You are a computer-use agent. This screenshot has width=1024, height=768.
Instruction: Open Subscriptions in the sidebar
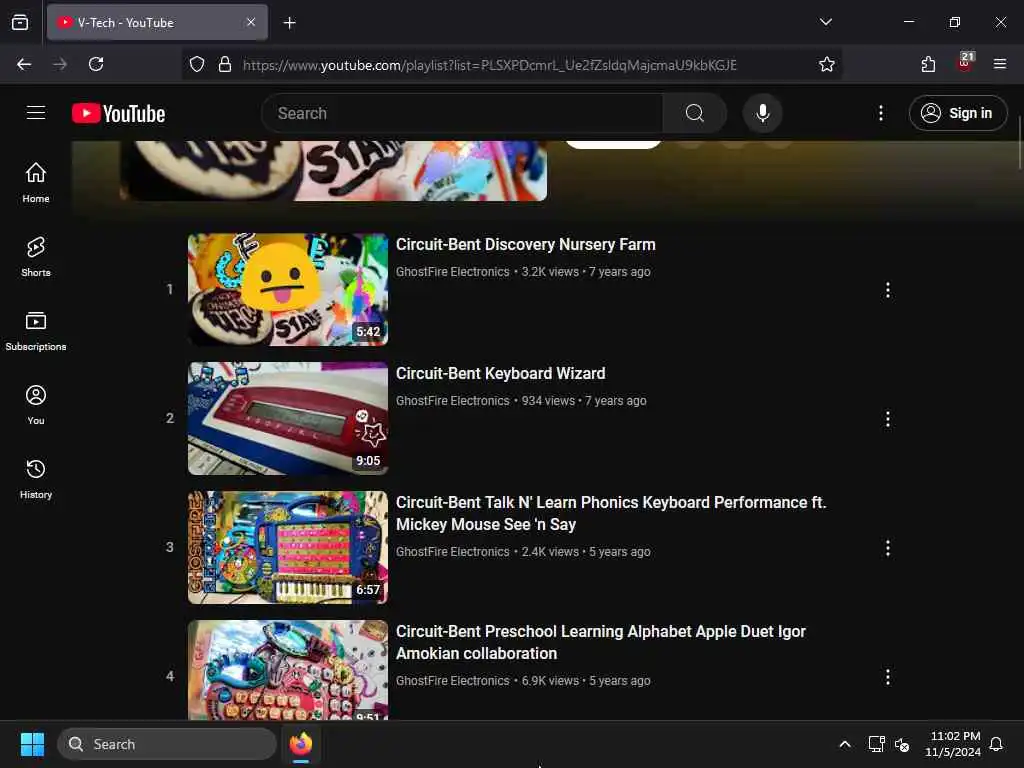tap(36, 330)
